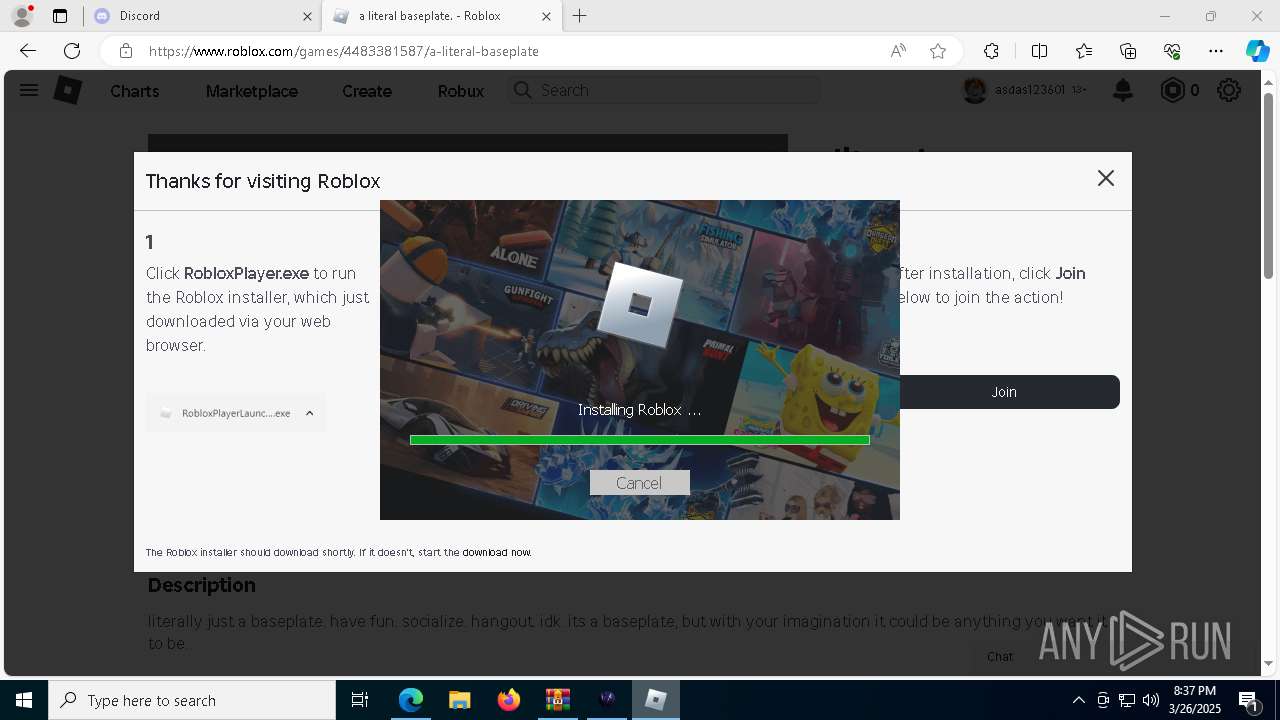This screenshot has height=720, width=1280.
Task: Open Roblox notifications bell
Action: point(1123,91)
